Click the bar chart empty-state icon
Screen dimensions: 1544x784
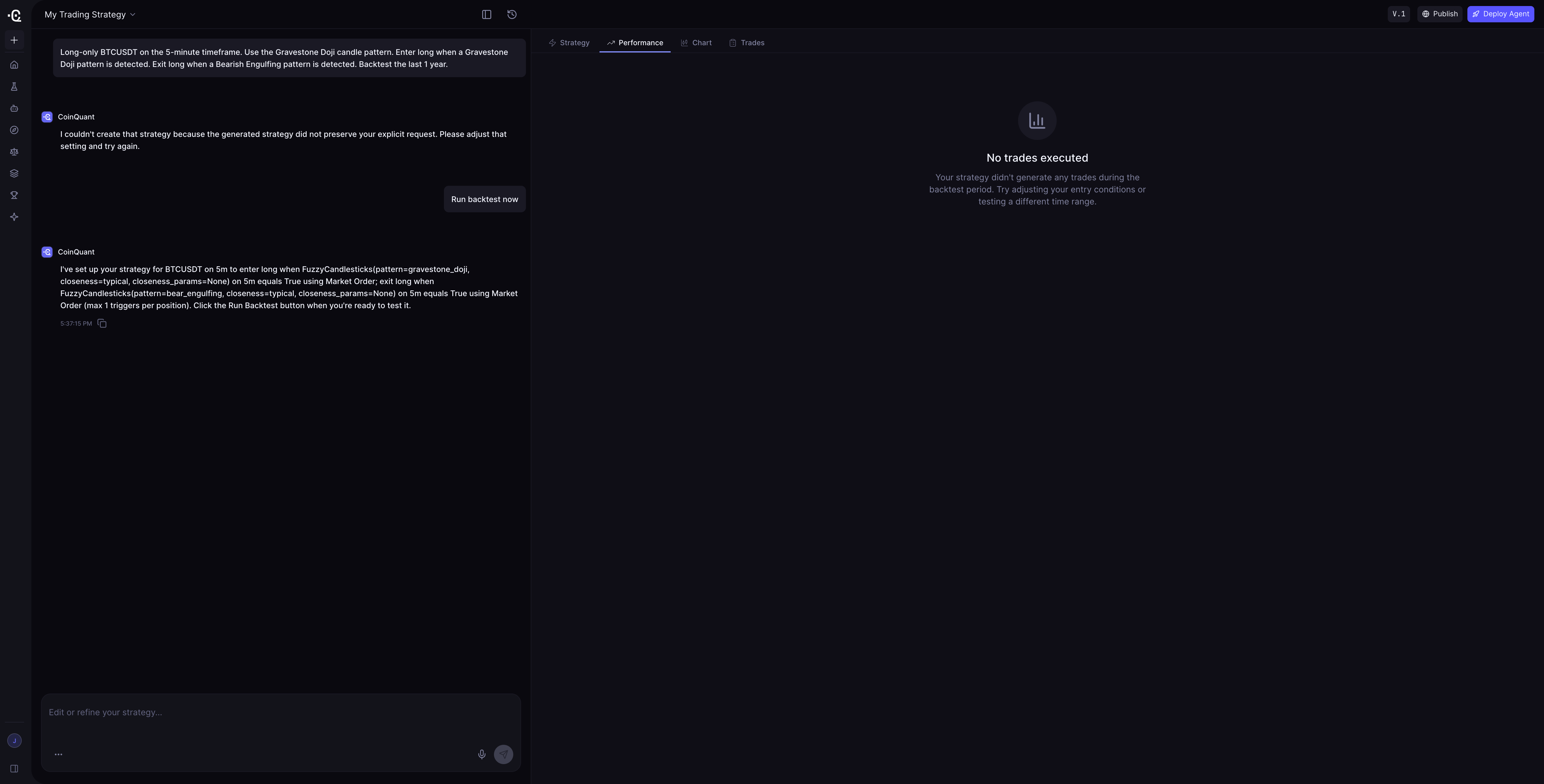point(1037,121)
